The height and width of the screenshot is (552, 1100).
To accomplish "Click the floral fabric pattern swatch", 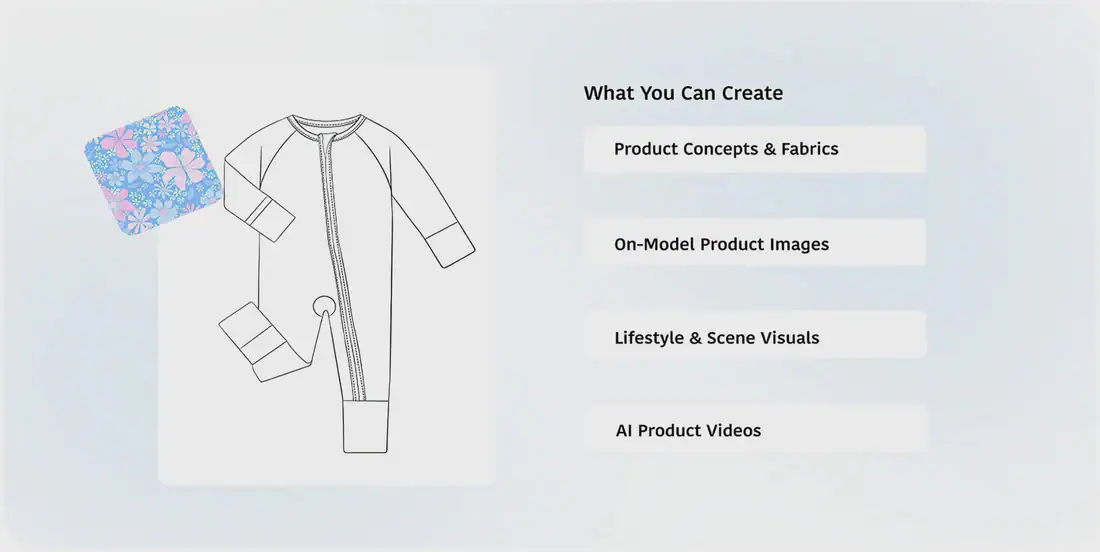I will [153, 170].
